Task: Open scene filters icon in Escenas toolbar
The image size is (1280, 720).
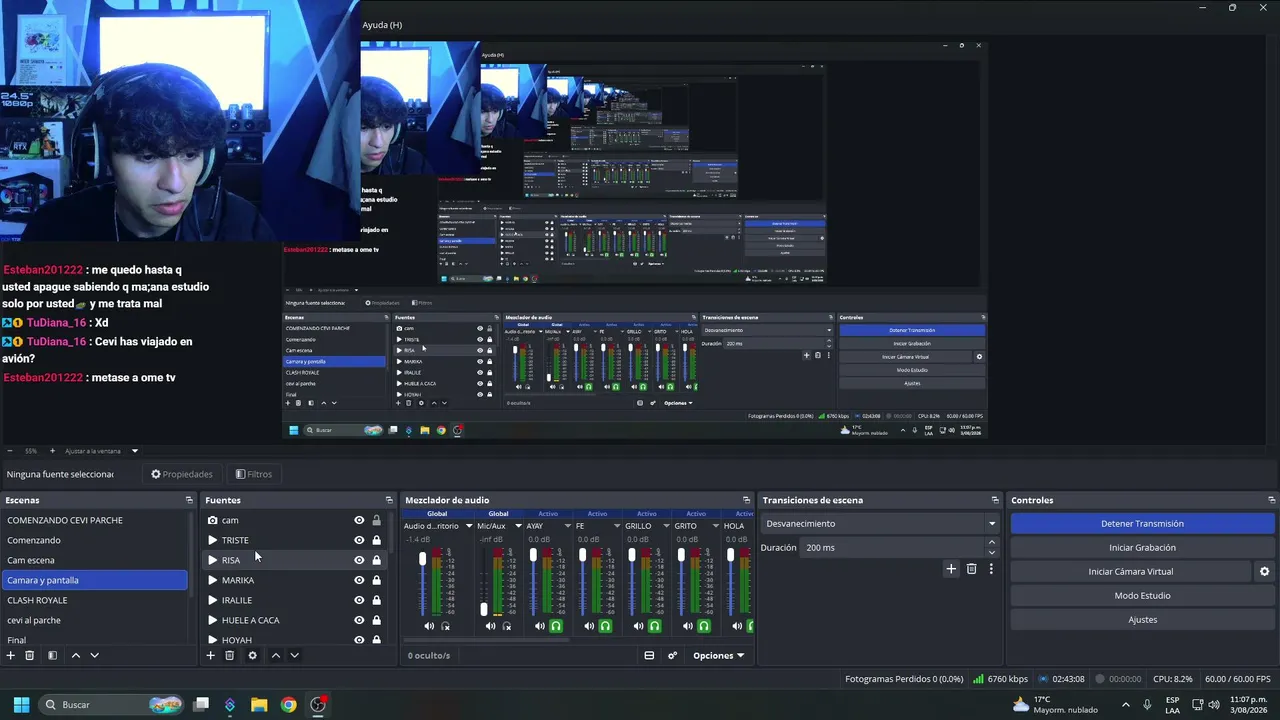Action: tap(52, 655)
